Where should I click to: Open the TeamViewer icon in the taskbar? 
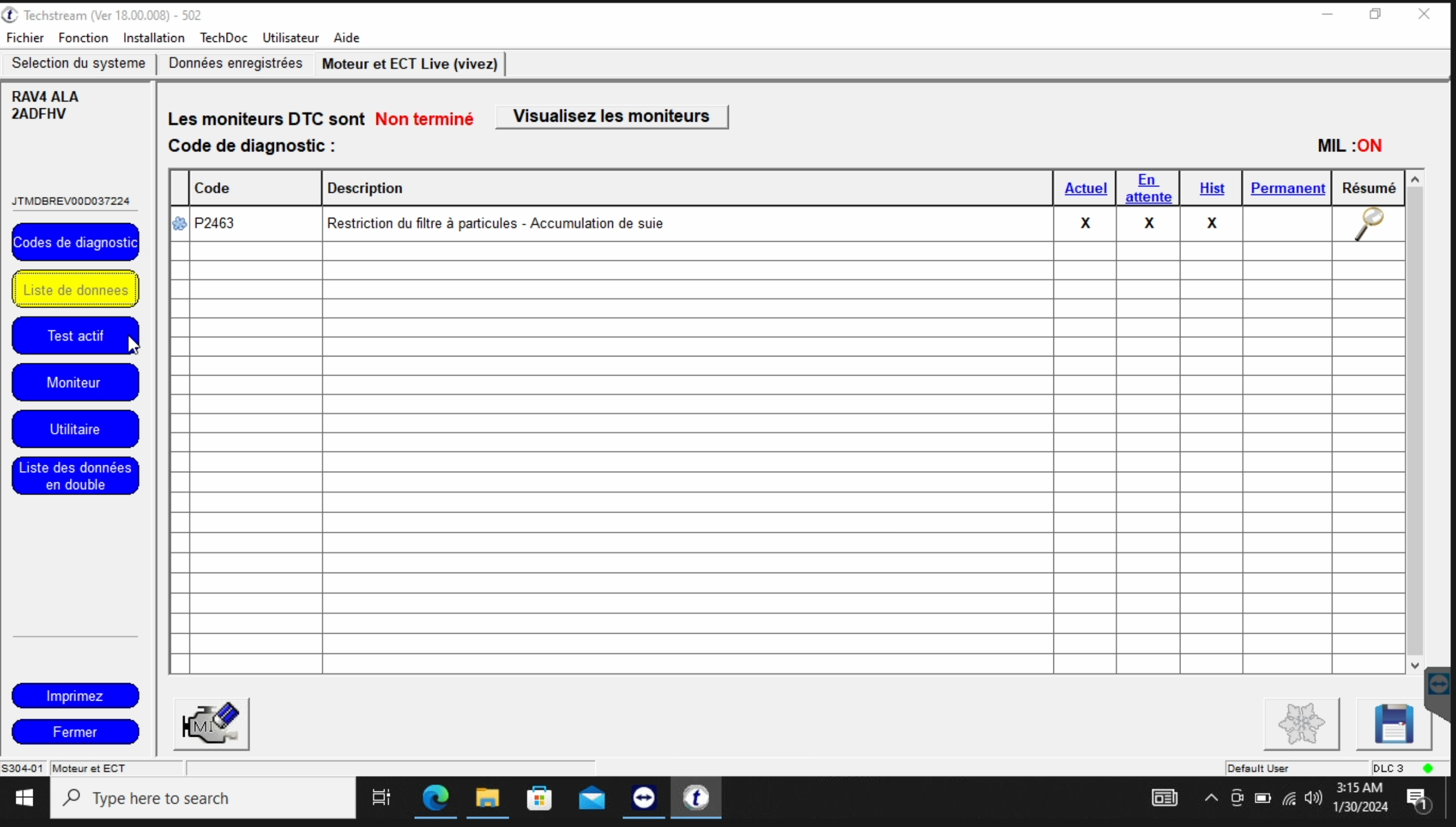tap(643, 798)
